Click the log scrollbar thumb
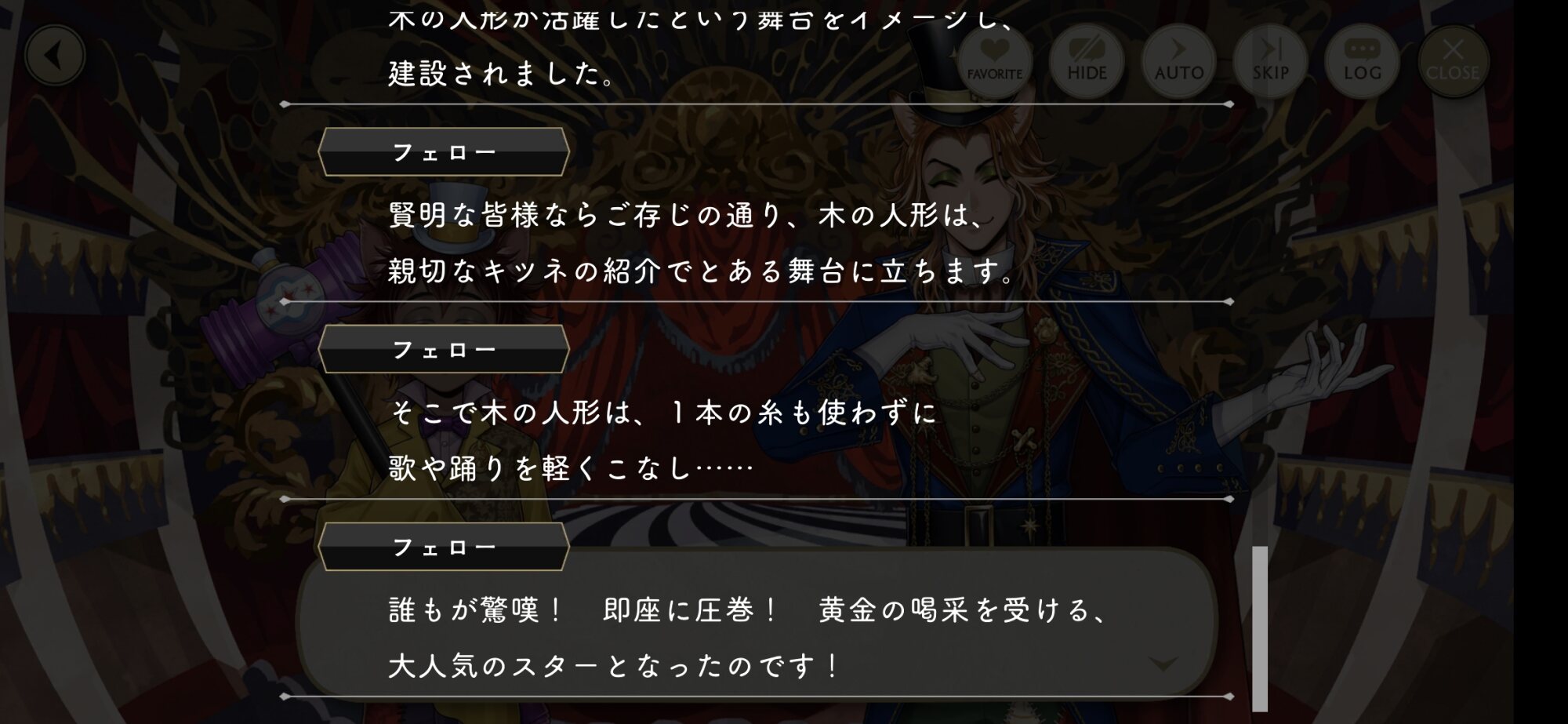The height and width of the screenshot is (724, 1568). click(1259, 628)
